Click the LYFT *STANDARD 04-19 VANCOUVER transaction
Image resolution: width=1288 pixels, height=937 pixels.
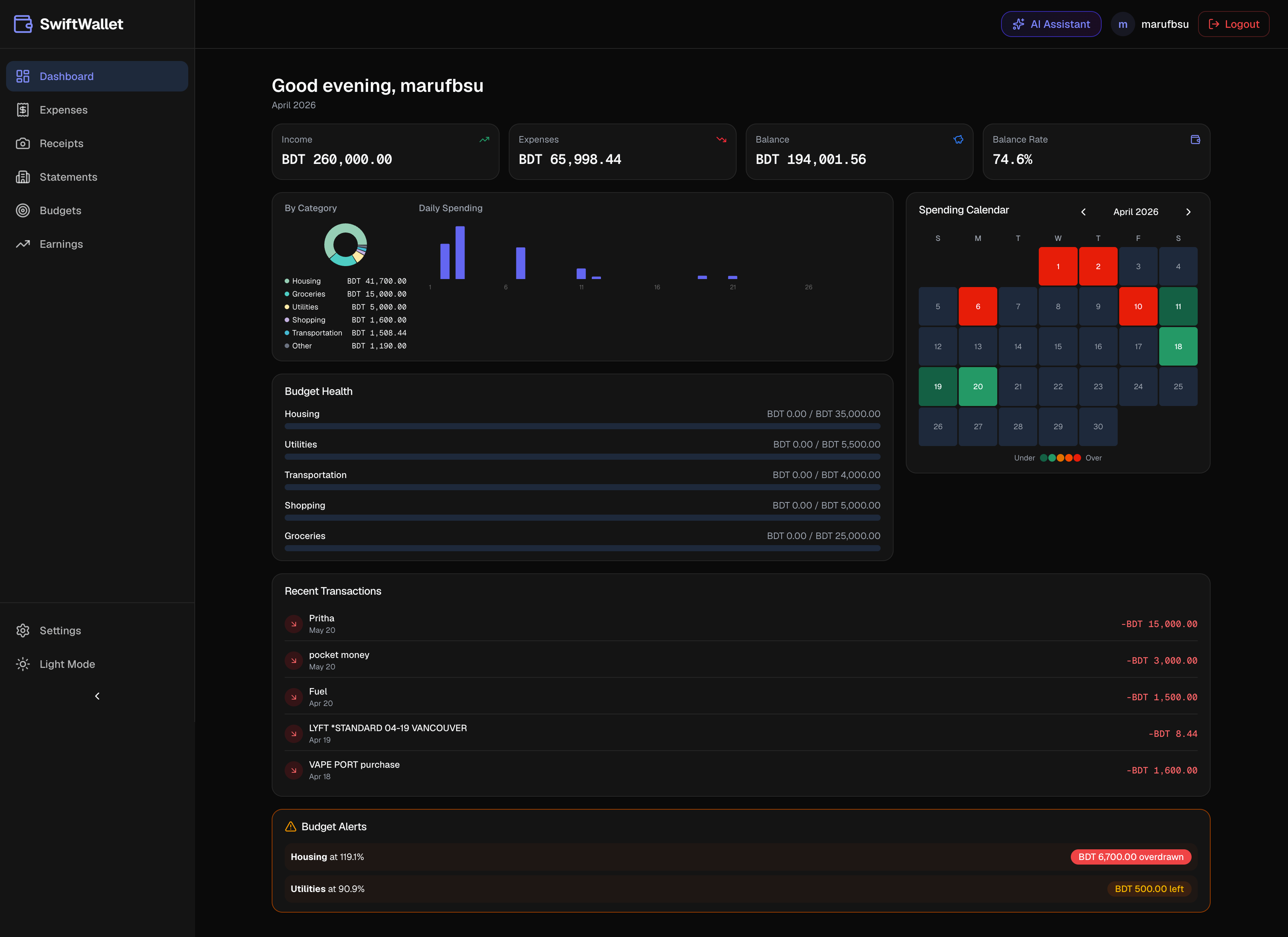[x=740, y=733]
